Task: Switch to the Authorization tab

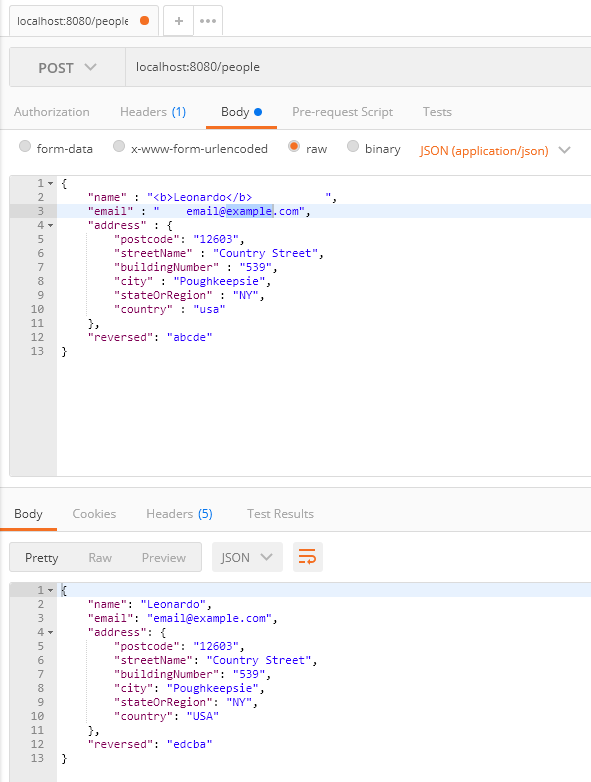Action: [52, 112]
